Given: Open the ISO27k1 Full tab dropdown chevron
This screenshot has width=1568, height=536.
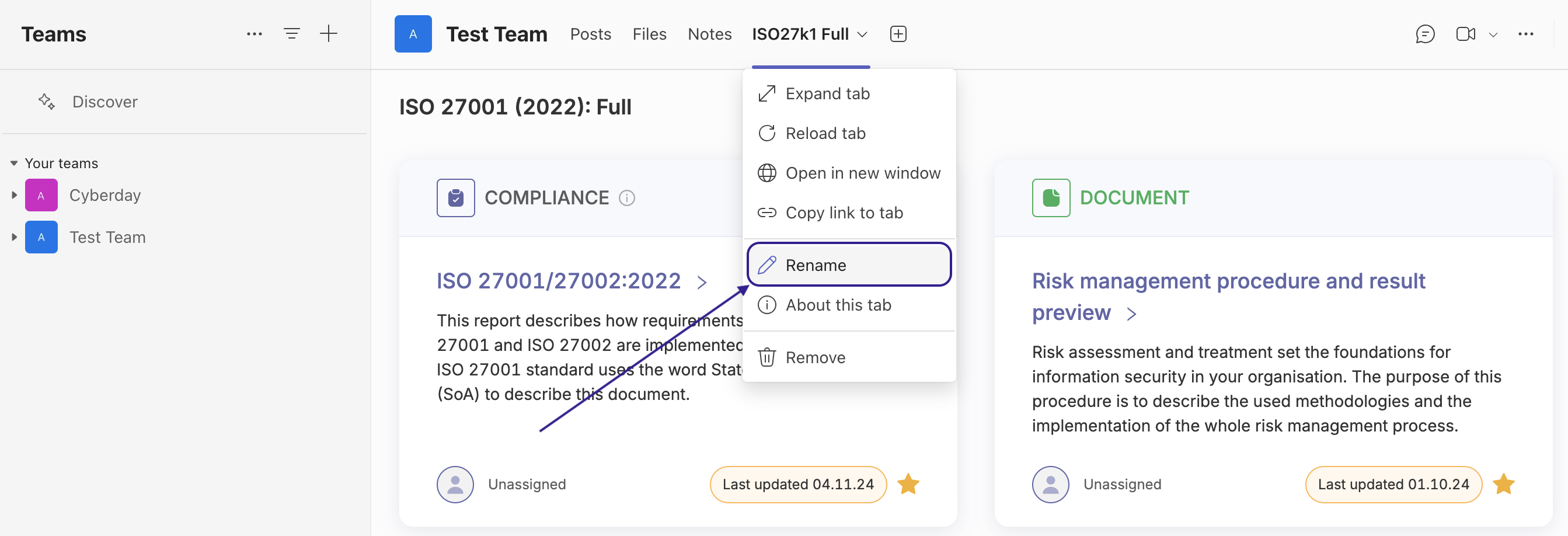Looking at the screenshot, I should (862, 34).
